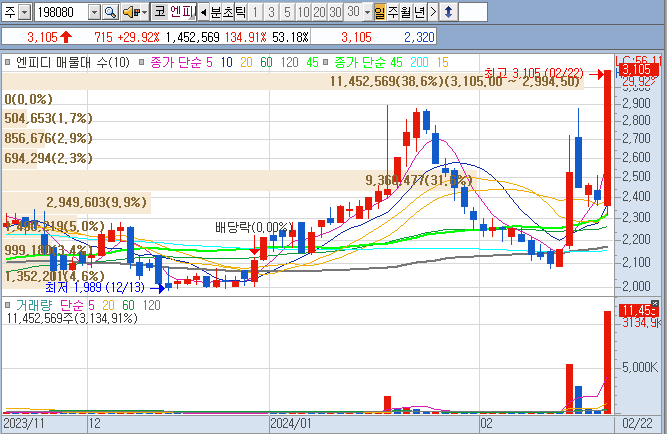Click the 134.91% value in the quote bar
The image size is (667, 434).
coord(245,37)
